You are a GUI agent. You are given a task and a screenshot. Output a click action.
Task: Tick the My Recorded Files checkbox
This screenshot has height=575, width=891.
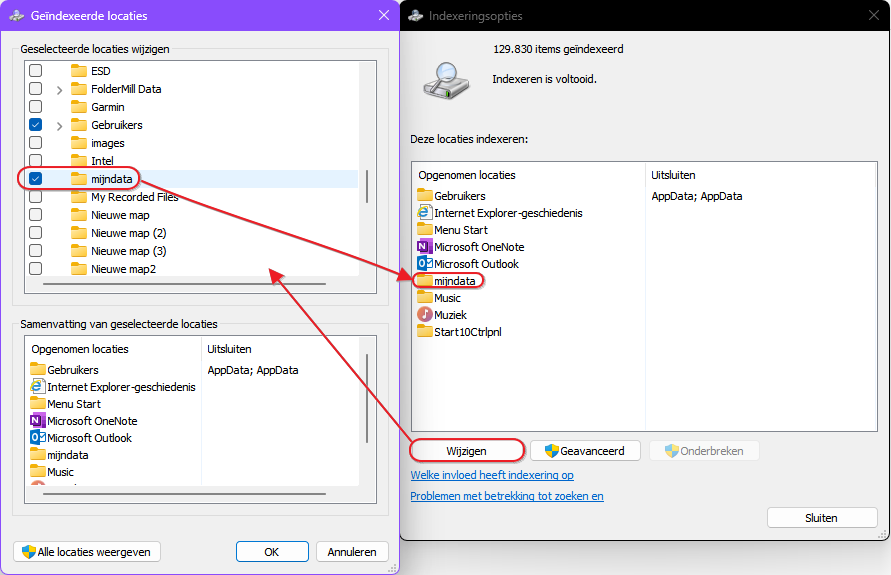pyautogui.click(x=36, y=197)
